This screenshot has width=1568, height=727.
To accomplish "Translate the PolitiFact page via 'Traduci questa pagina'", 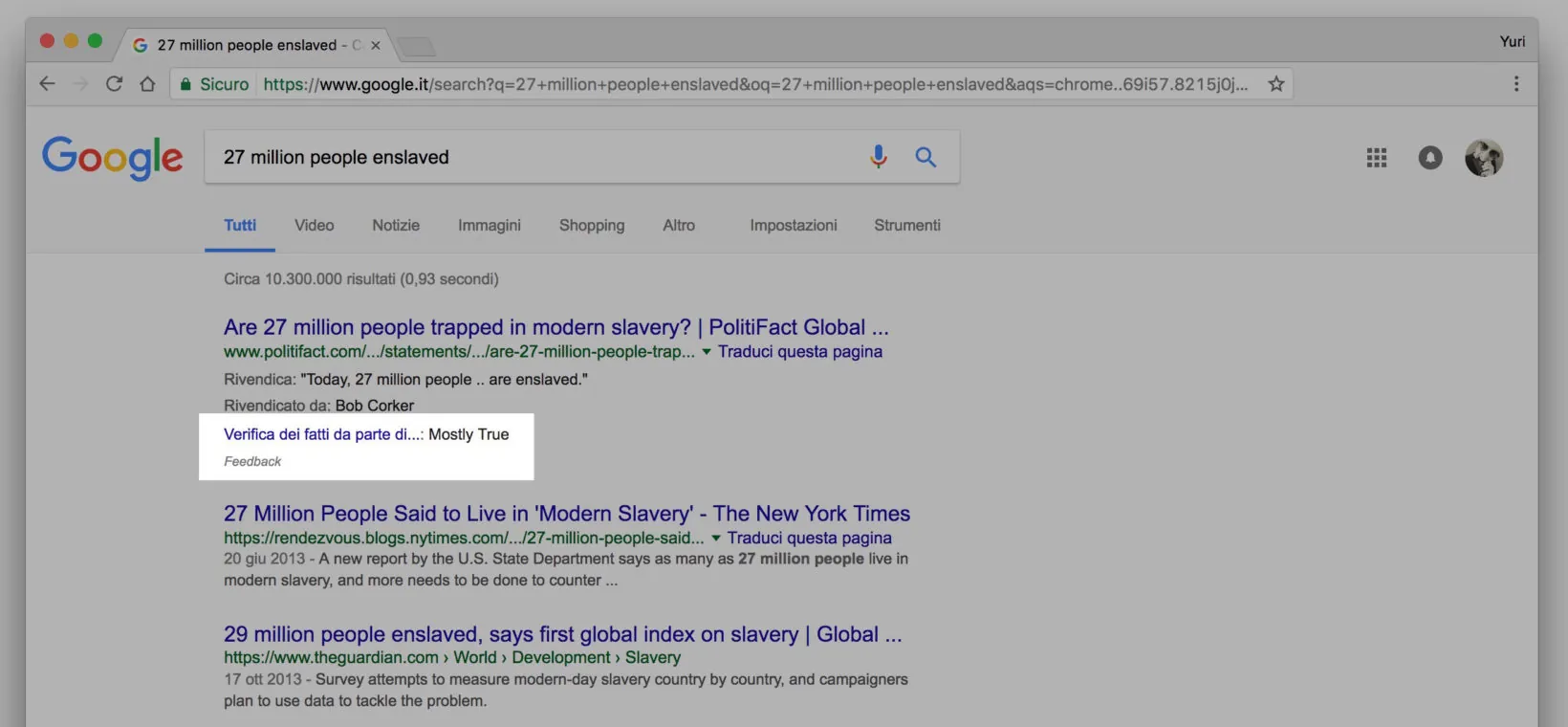I will (800, 352).
